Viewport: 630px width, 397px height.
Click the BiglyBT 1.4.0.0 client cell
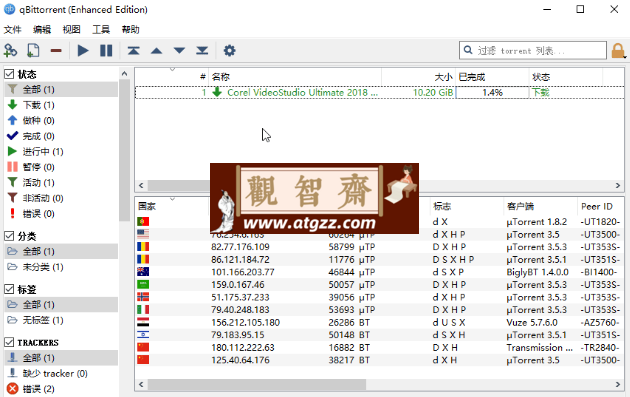(x=537, y=272)
